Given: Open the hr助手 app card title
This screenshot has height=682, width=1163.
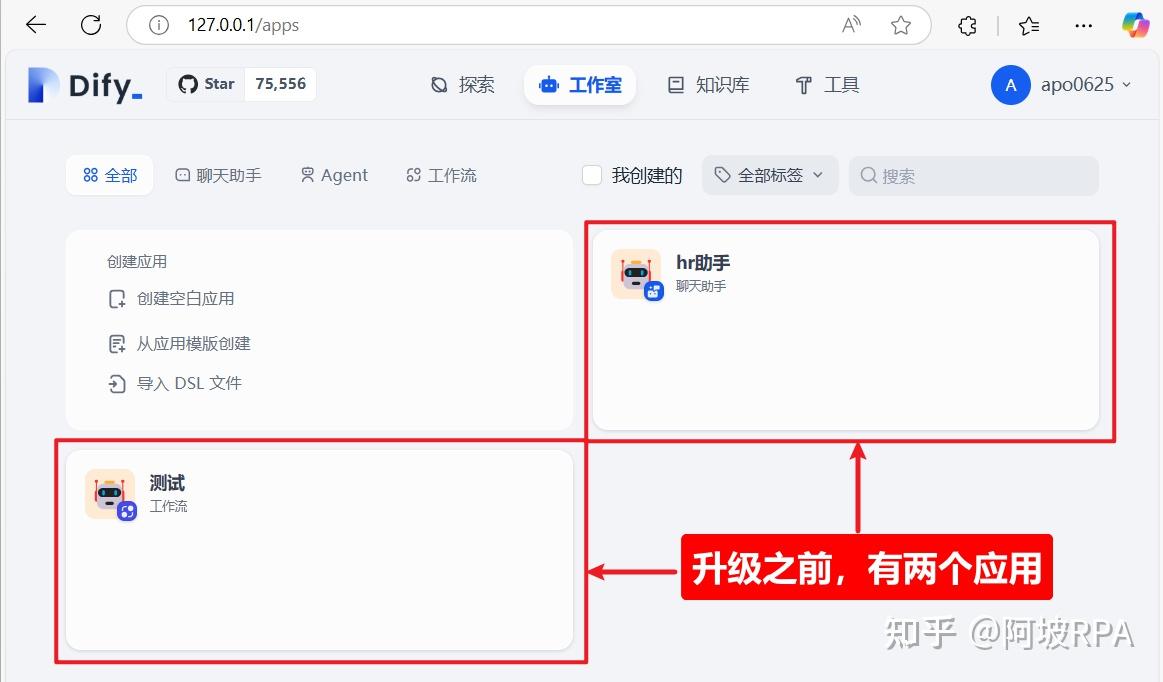Looking at the screenshot, I should 703,263.
